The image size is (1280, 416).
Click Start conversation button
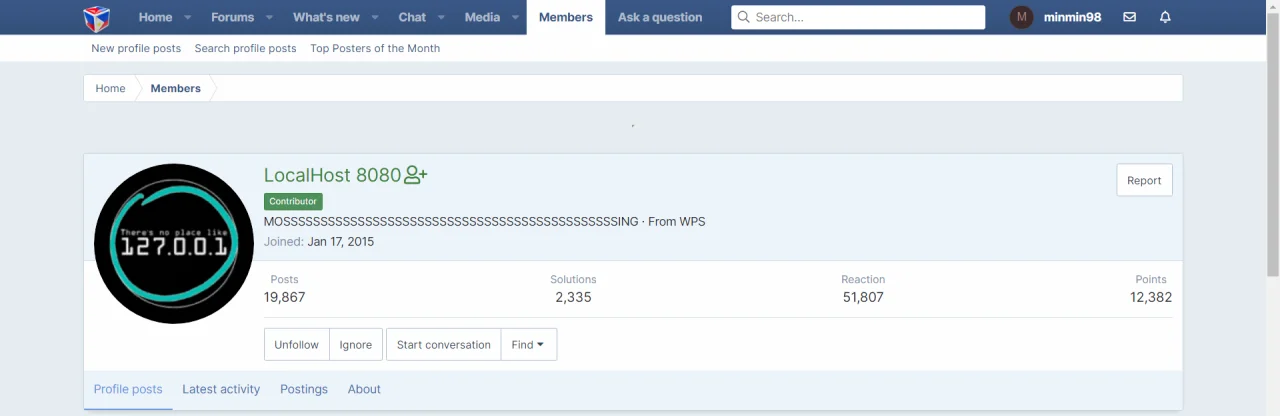(x=443, y=344)
